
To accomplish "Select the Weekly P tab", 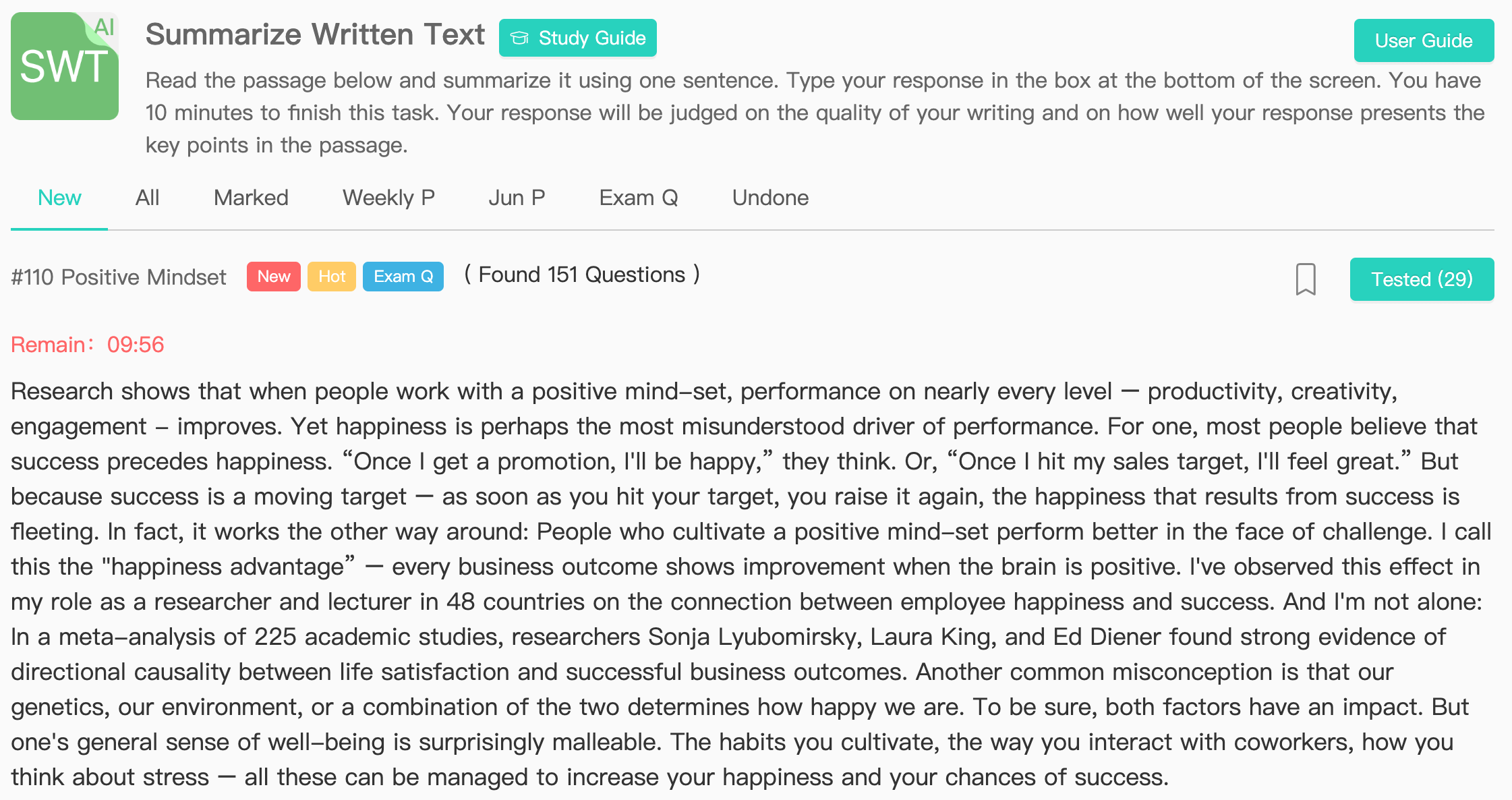I will pyautogui.click(x=388, y=198).
